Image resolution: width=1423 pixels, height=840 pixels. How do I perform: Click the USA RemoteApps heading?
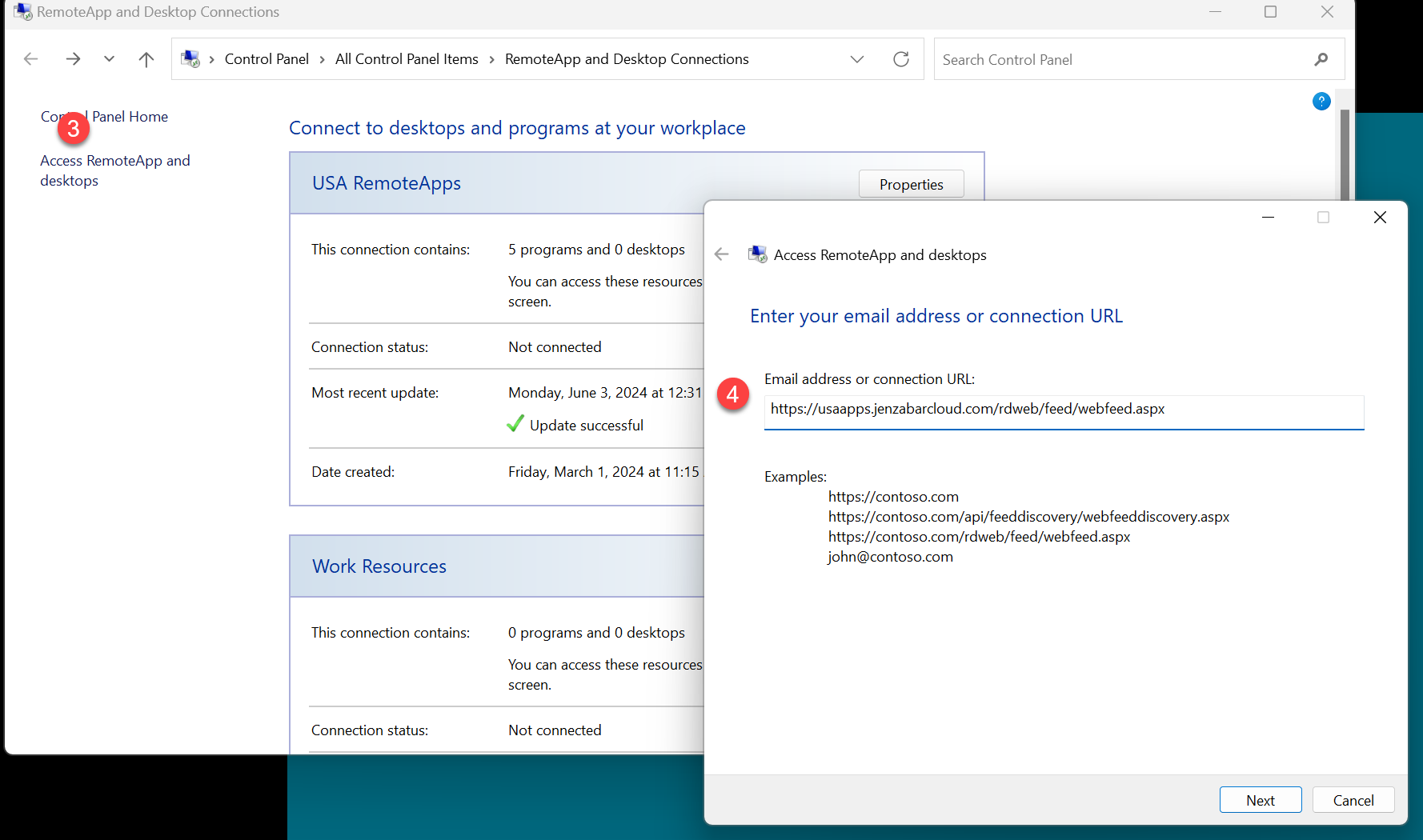click(387, 183)
